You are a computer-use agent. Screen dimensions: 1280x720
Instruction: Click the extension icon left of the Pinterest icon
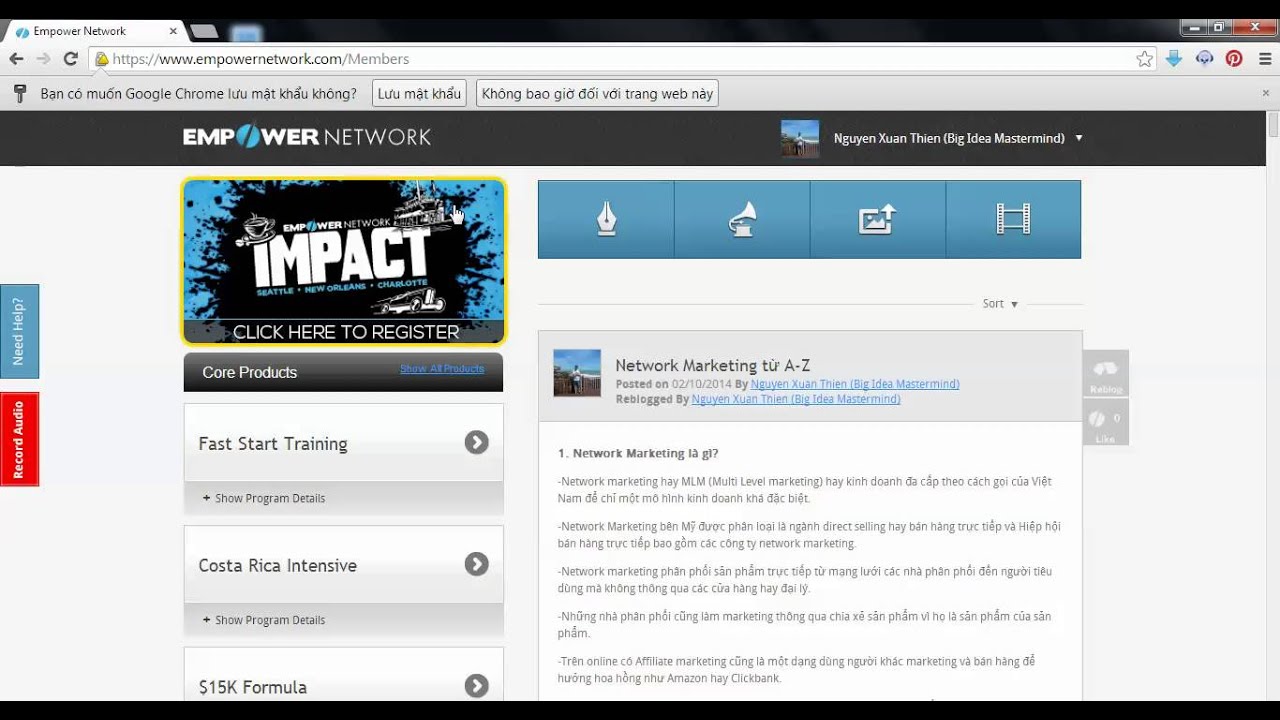(1204, 59)
